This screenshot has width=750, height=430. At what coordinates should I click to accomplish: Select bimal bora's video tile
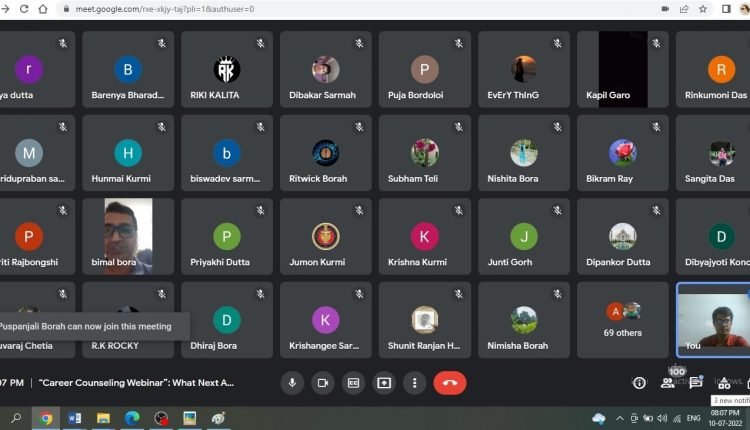[128, 236]
